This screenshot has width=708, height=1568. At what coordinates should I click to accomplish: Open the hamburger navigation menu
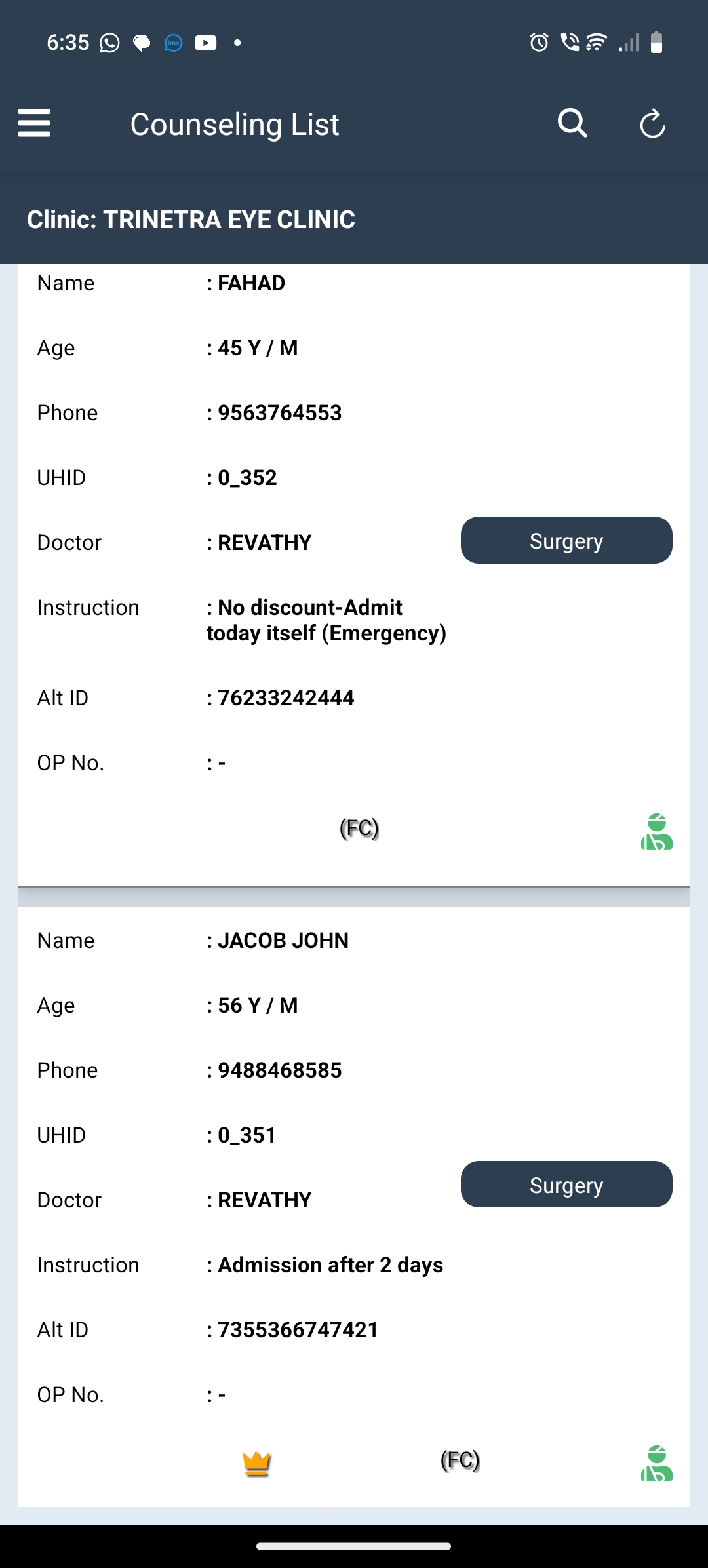tap(34, 123)
